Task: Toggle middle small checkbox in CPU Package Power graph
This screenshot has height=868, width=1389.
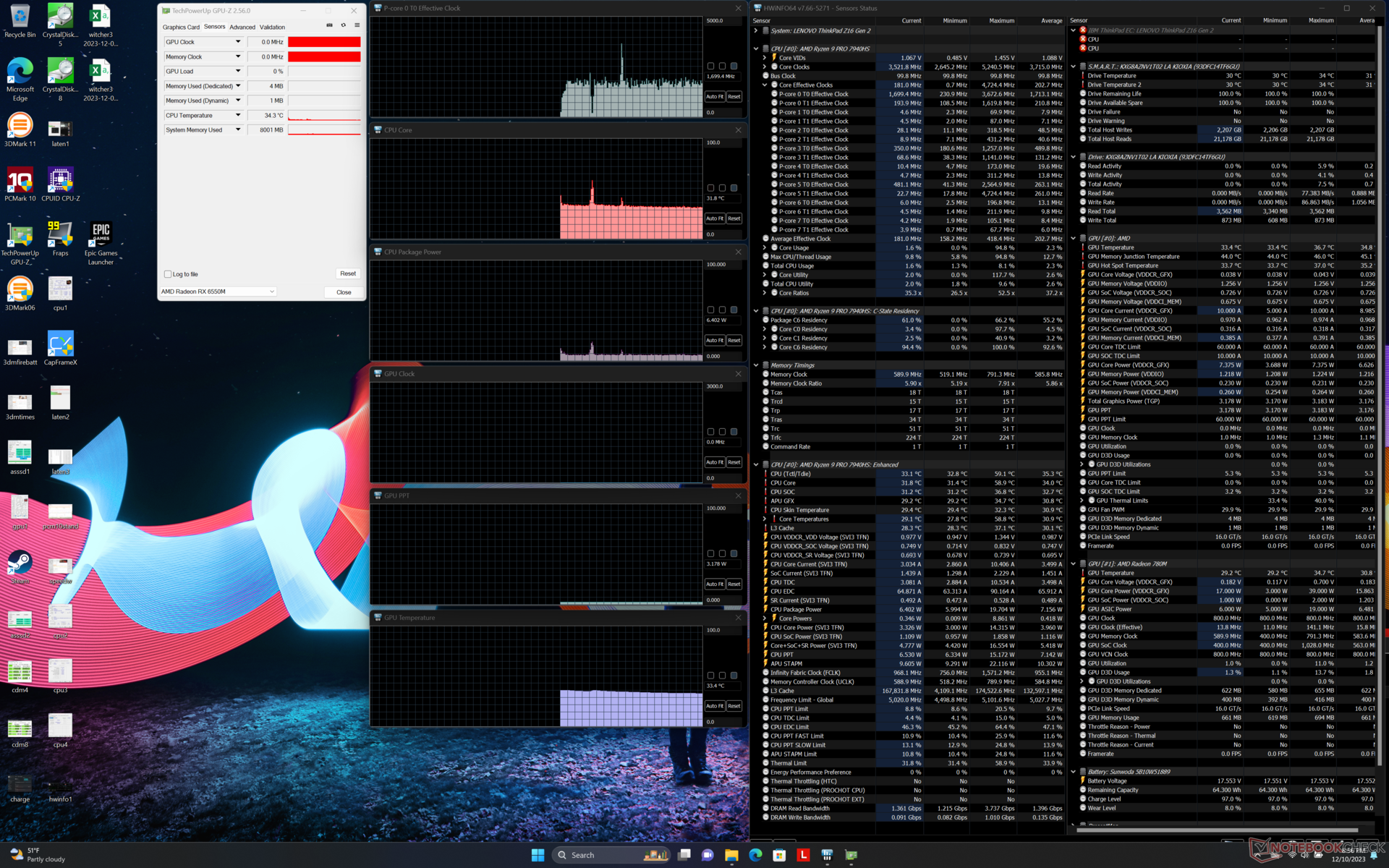Action: click(x=722, y=310)
